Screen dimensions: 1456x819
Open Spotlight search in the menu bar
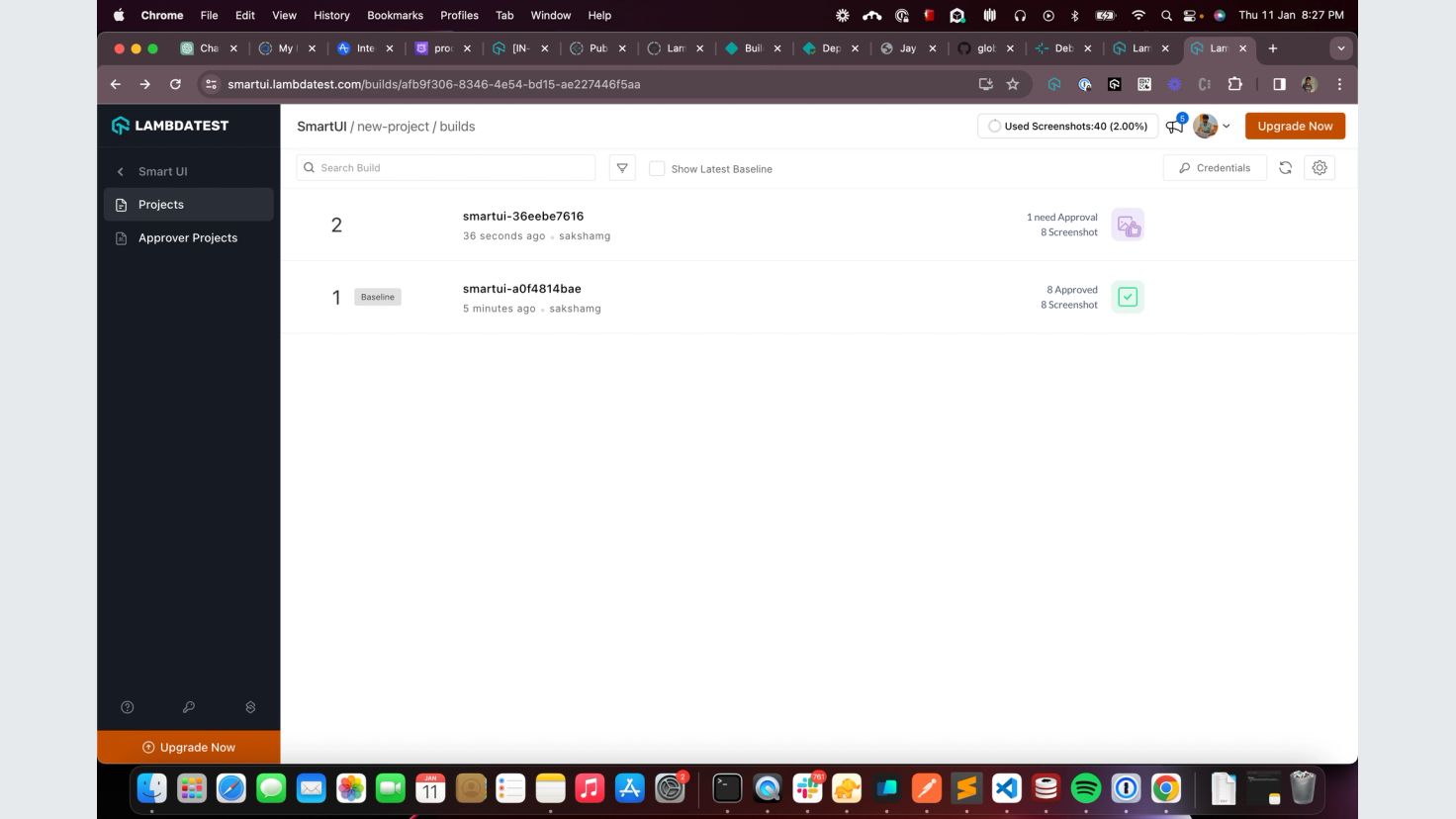[1166, 15]
